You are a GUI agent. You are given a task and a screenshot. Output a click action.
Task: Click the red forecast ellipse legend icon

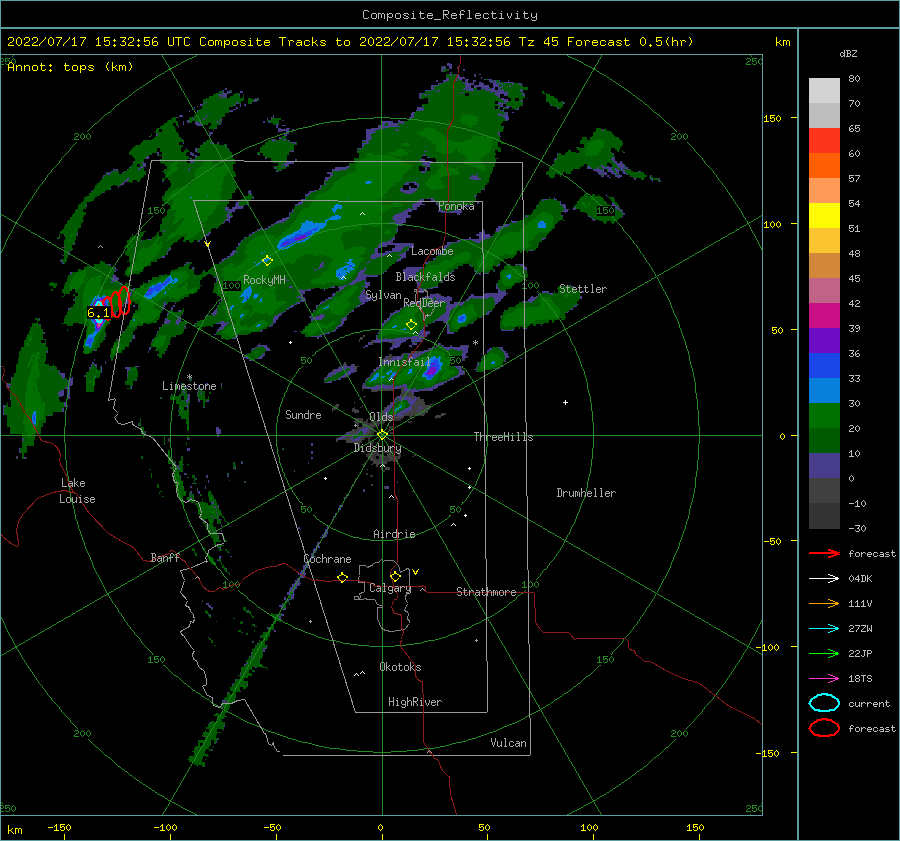[x=824, y=728]
